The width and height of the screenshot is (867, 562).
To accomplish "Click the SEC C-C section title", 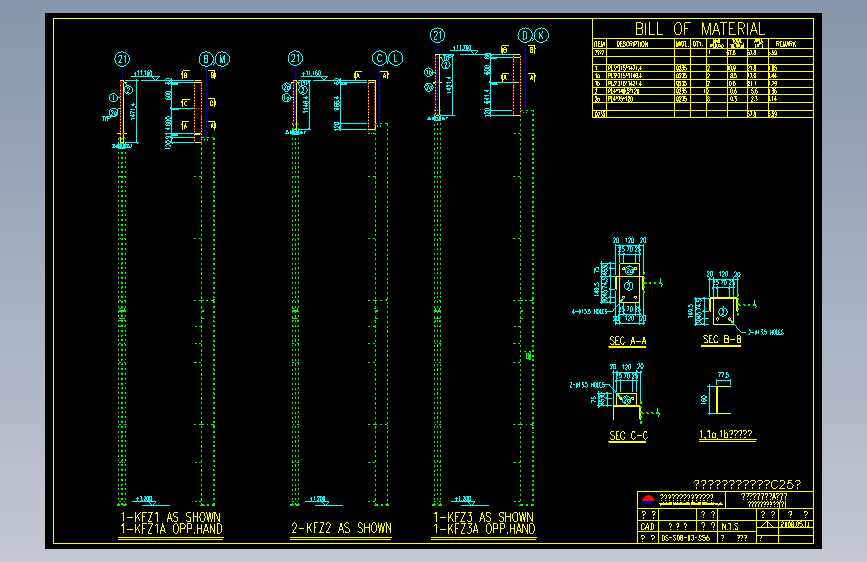I will pyautogui.click(x=628, y=436).
